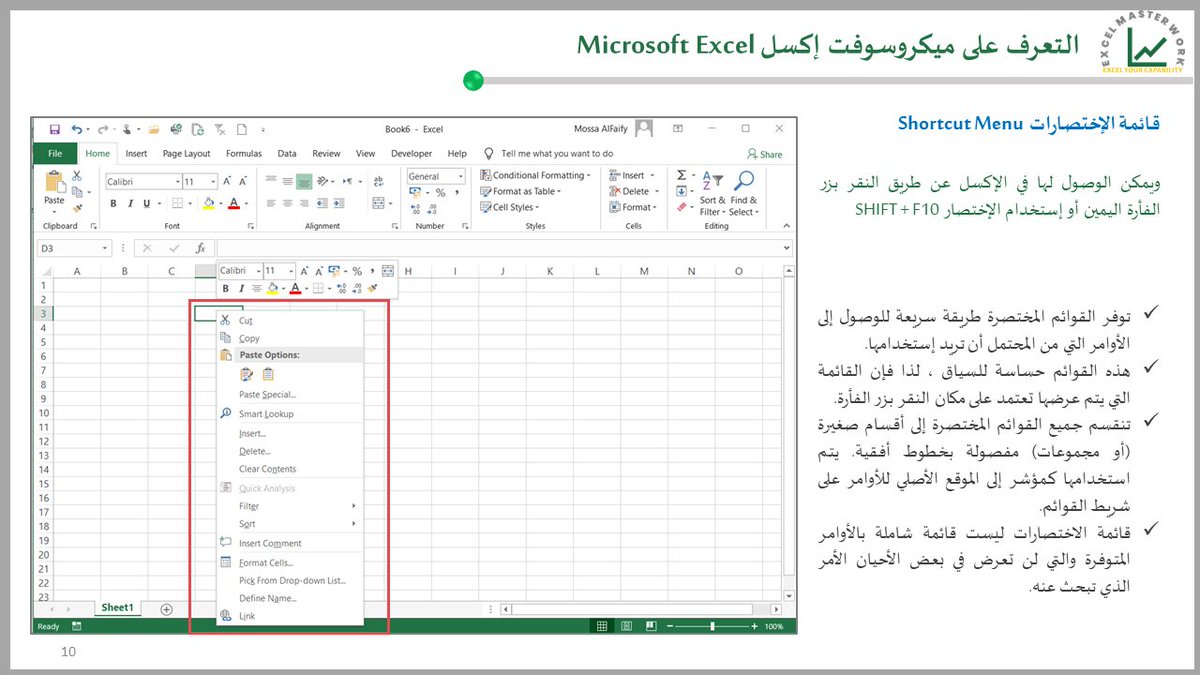Click the Mossa AlFaify account picture
This screenshot has height=675, width=1200.
645,129
